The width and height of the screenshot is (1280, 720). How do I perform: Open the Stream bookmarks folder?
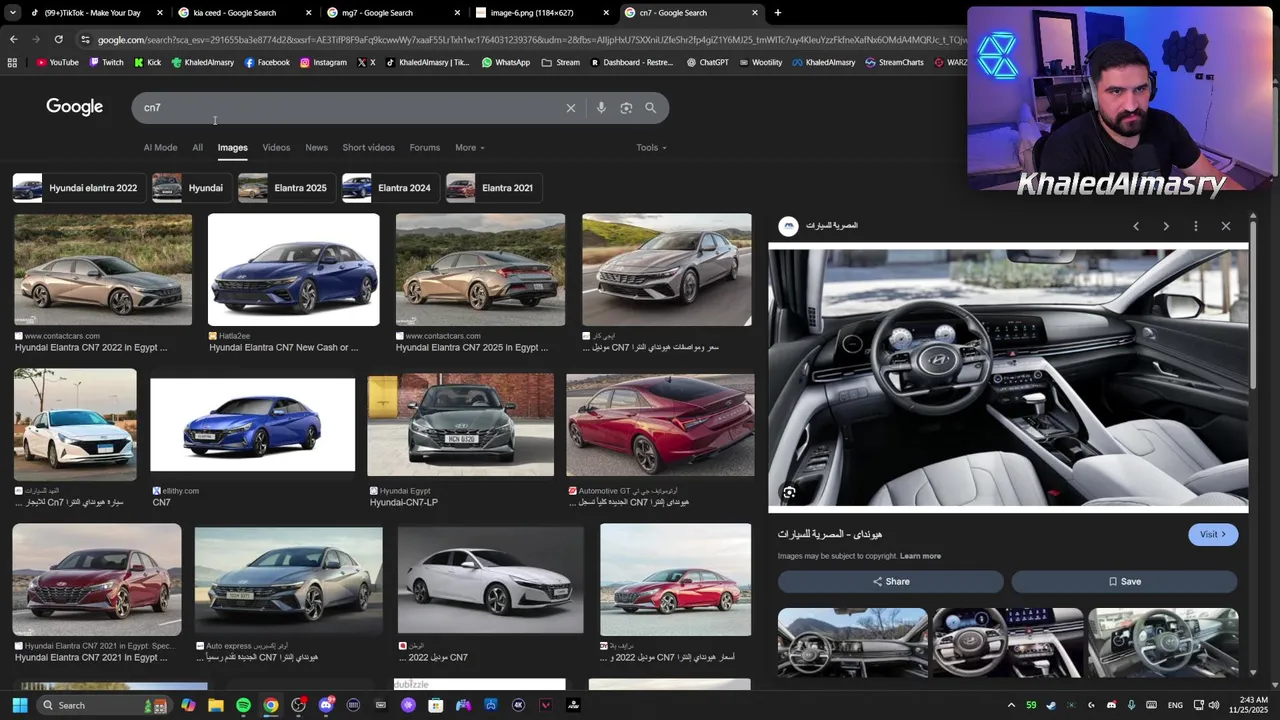pyautogui.click(x=561, y=62)
